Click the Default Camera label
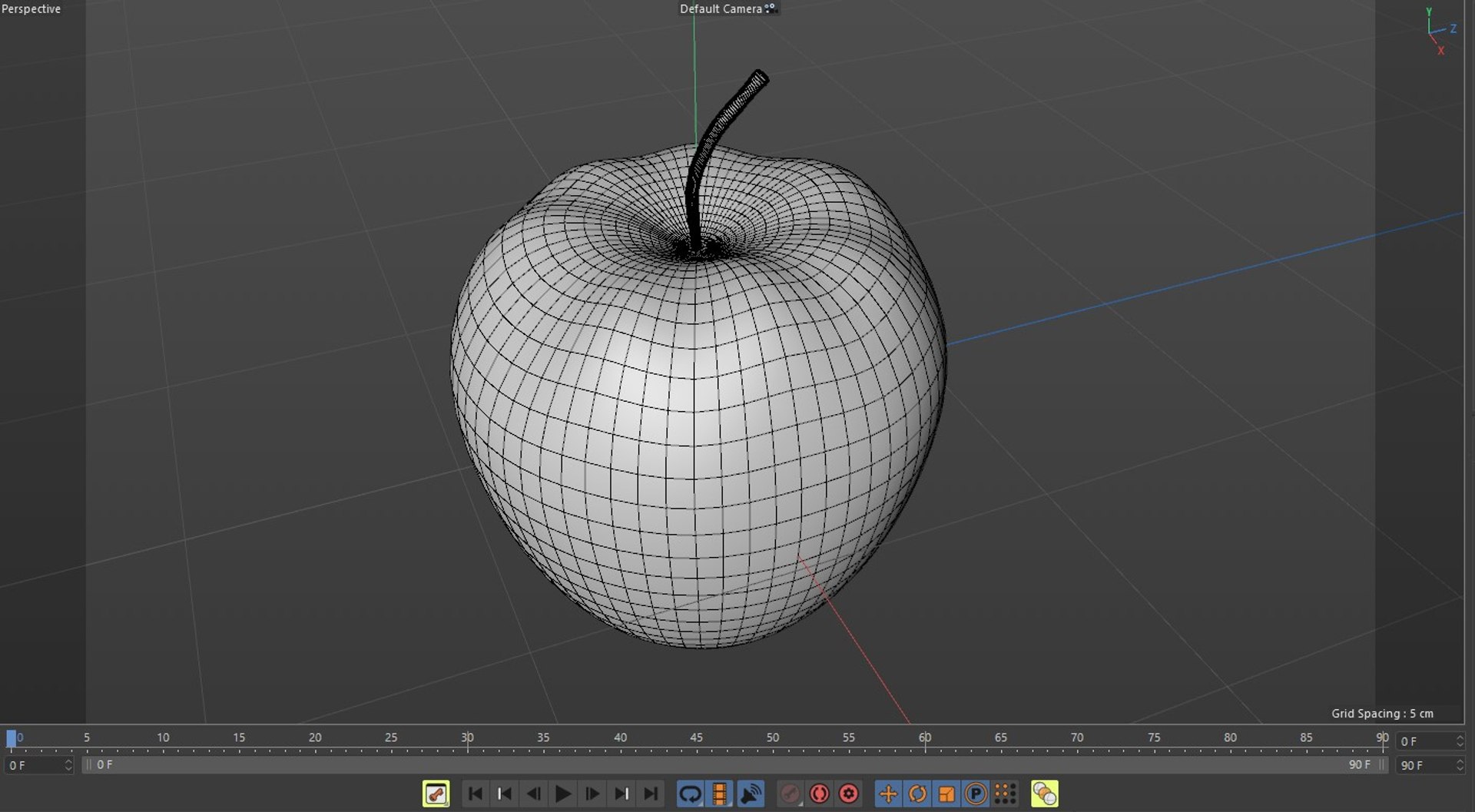The width and height of the screenshot is (1475, 812). tap(721, 9)
